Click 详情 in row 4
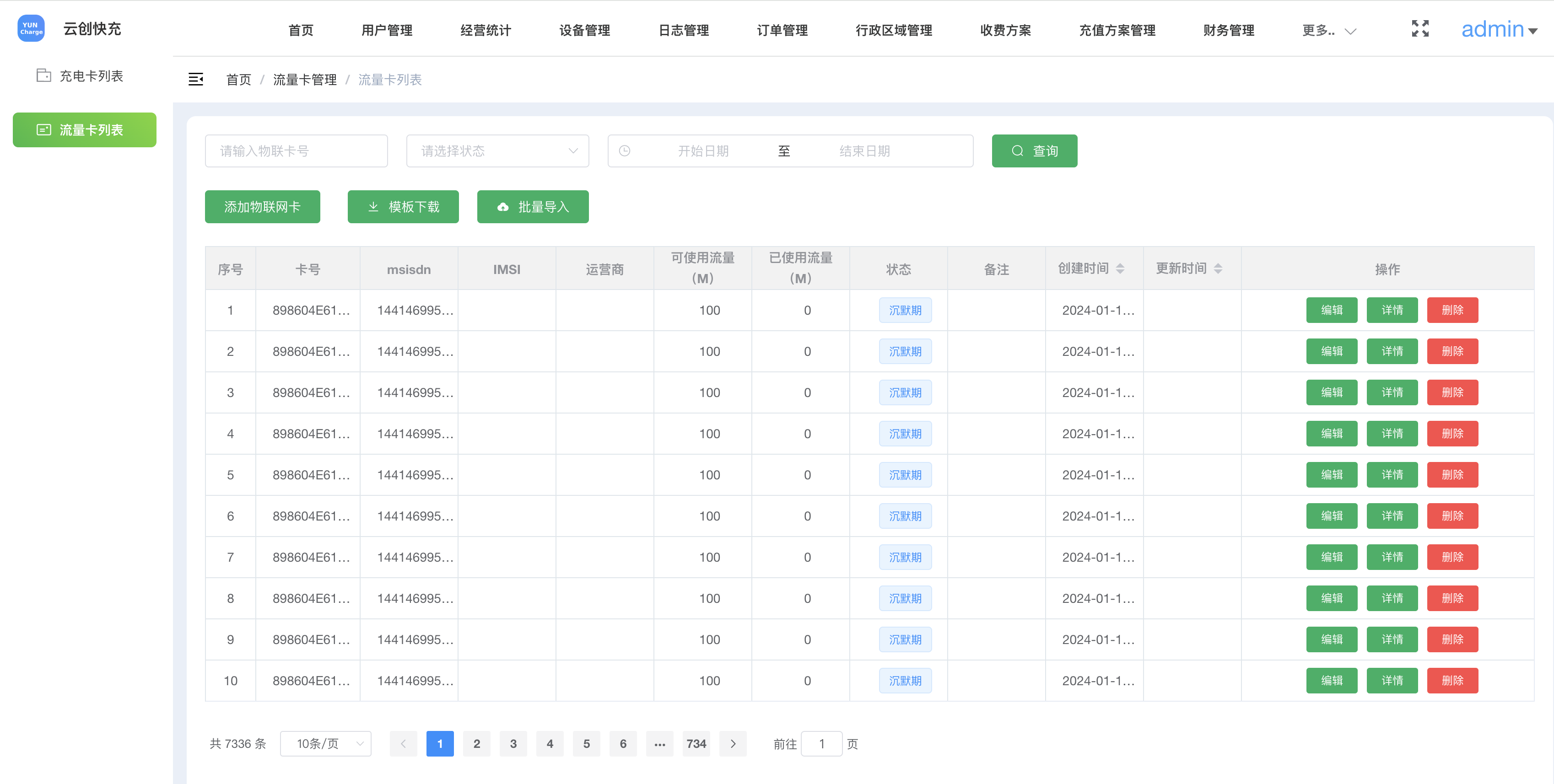 (1392, 434)
